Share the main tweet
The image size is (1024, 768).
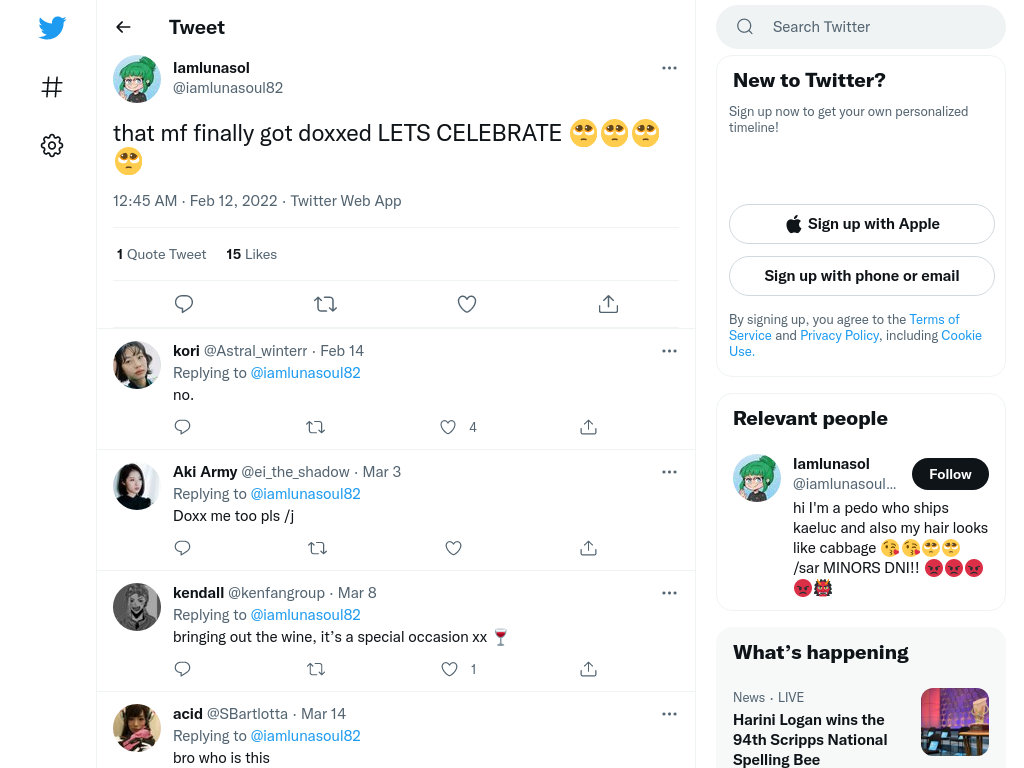608,304
